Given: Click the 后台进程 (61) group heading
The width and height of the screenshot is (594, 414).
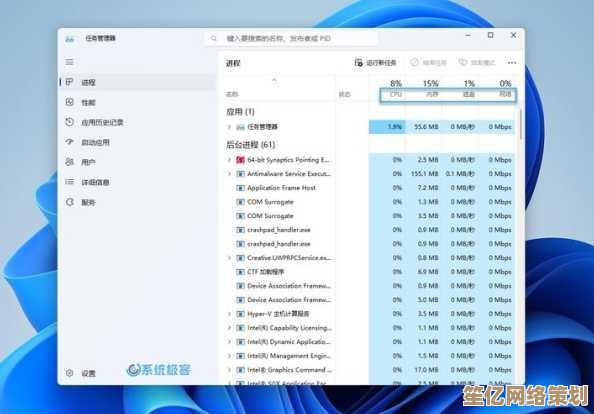Looking at the screenshot, I should click(250, 145).
